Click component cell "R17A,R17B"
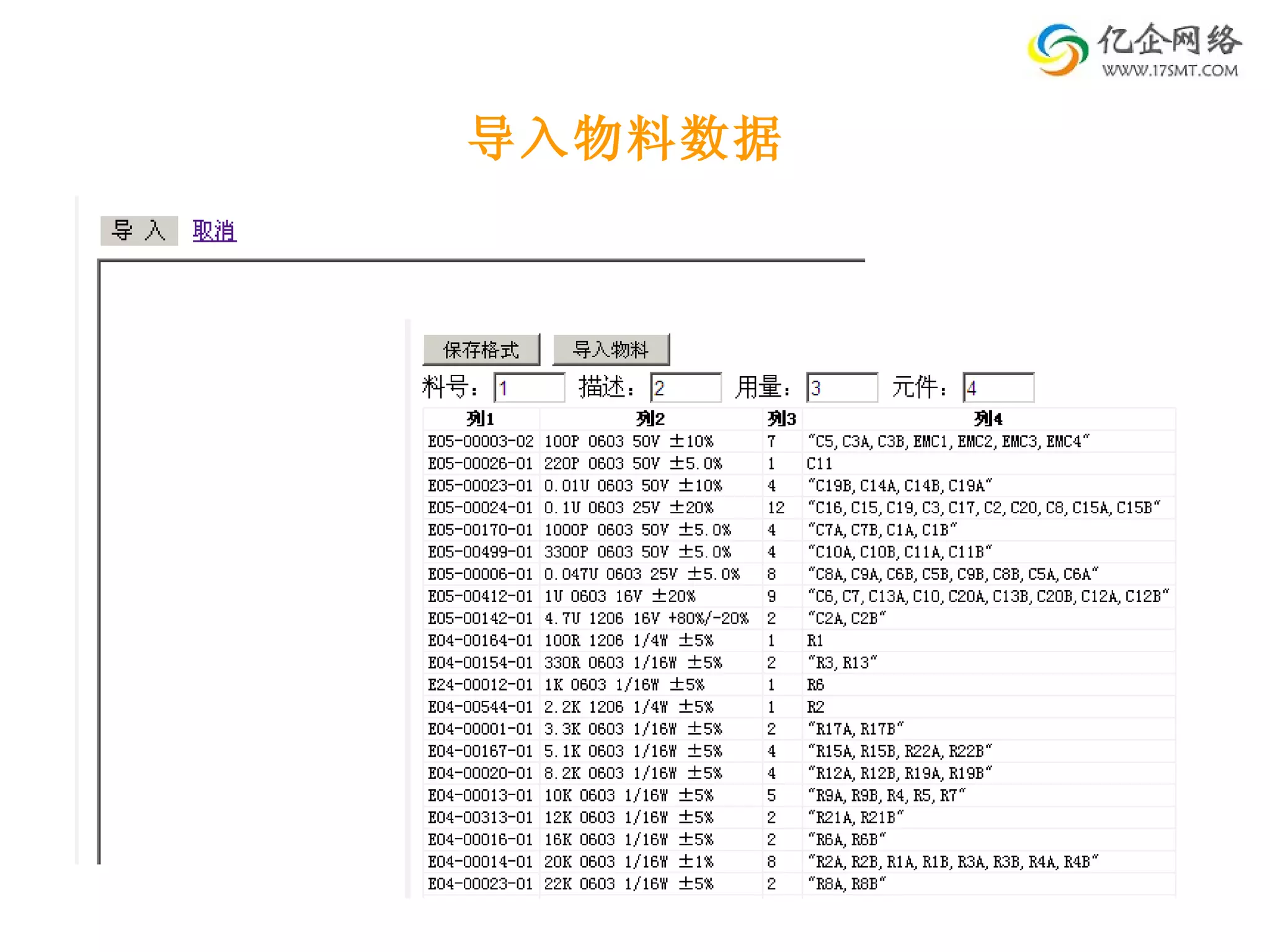 point(988,729)
